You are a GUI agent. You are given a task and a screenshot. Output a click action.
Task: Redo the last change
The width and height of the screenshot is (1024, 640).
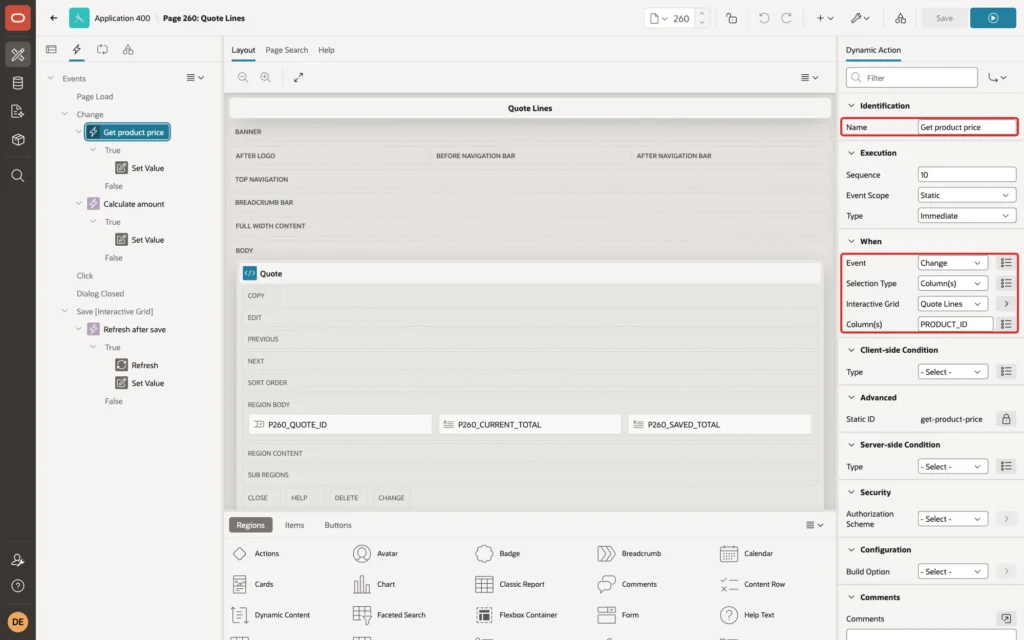click(786, 18)
